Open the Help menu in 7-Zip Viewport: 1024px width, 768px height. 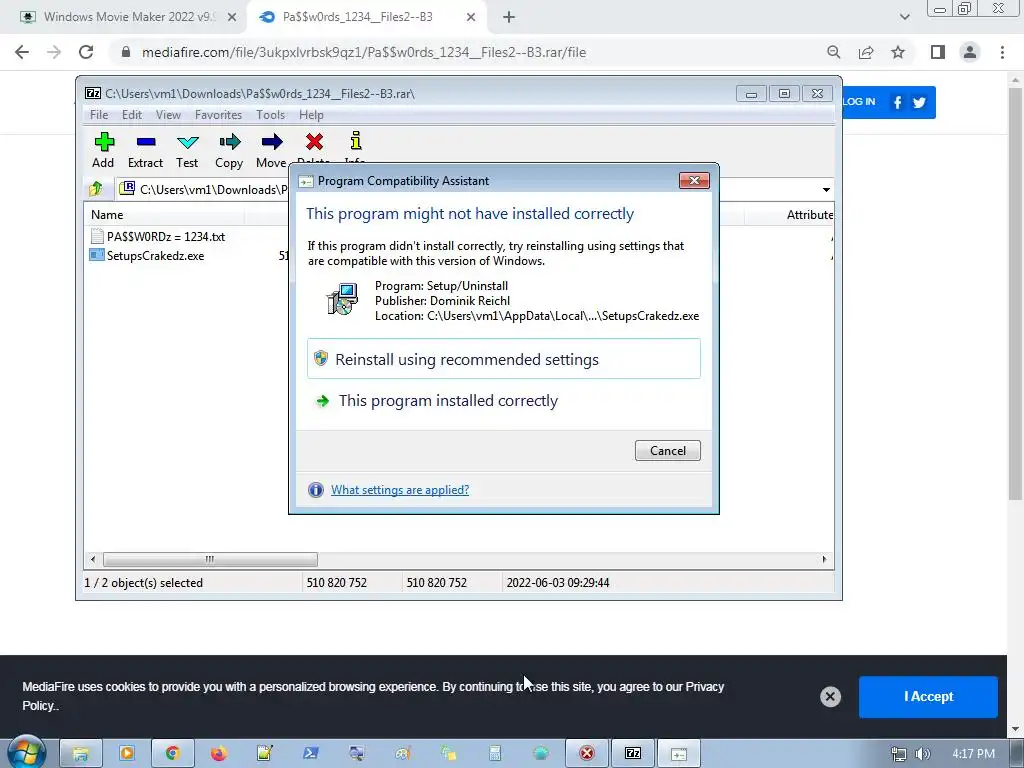312,115
